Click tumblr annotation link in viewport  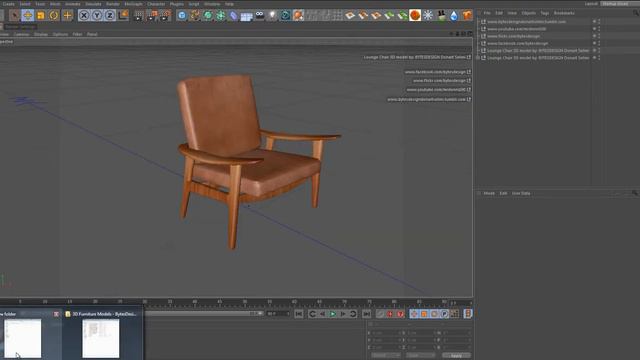click(429, 99)
